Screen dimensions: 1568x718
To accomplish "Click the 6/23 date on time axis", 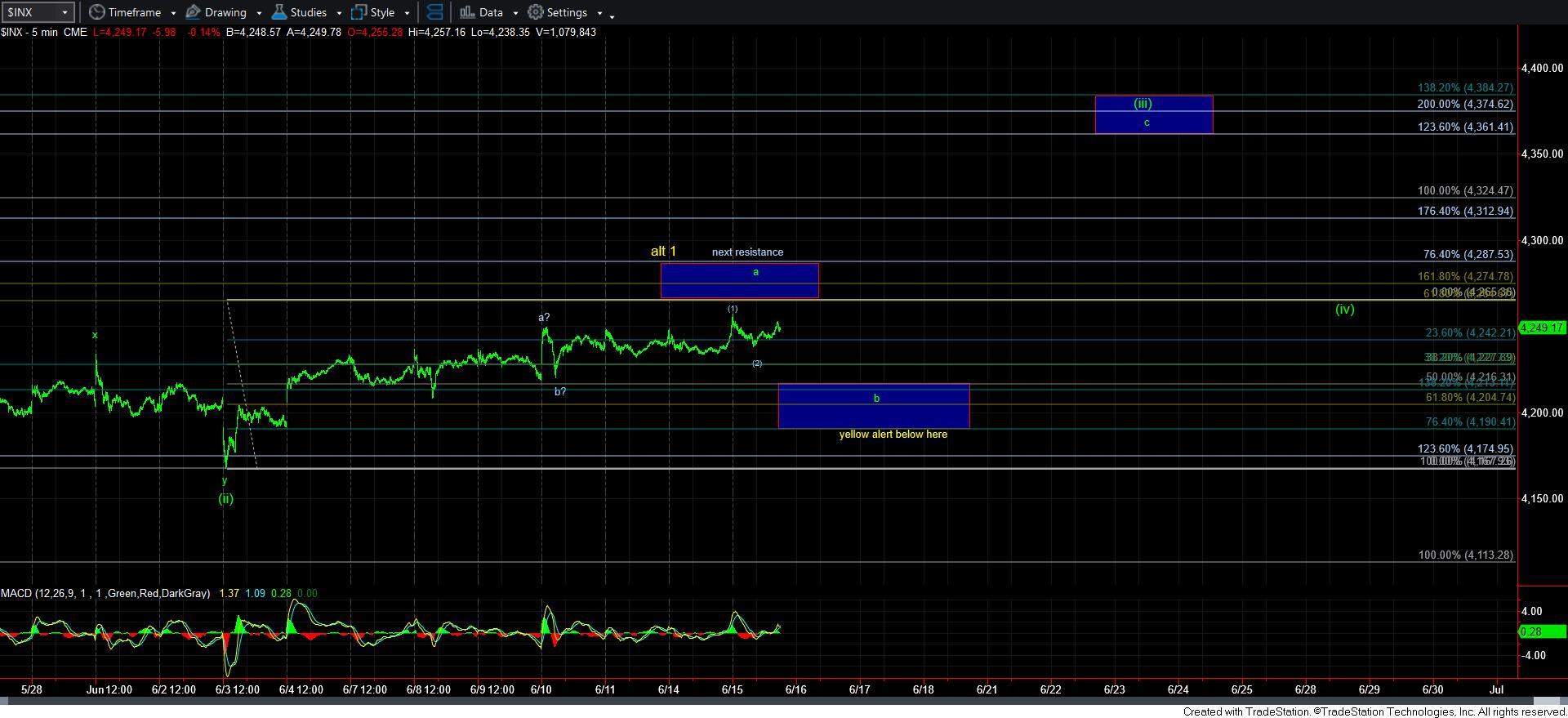I will click(x=1114, y=689).
